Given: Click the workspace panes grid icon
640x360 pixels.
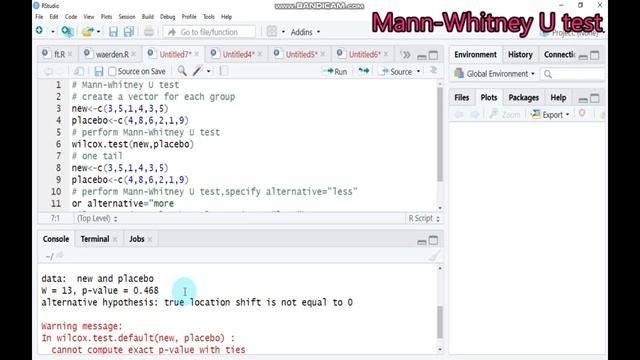Looking at the screenshot, I should click(x=271, y=32).
